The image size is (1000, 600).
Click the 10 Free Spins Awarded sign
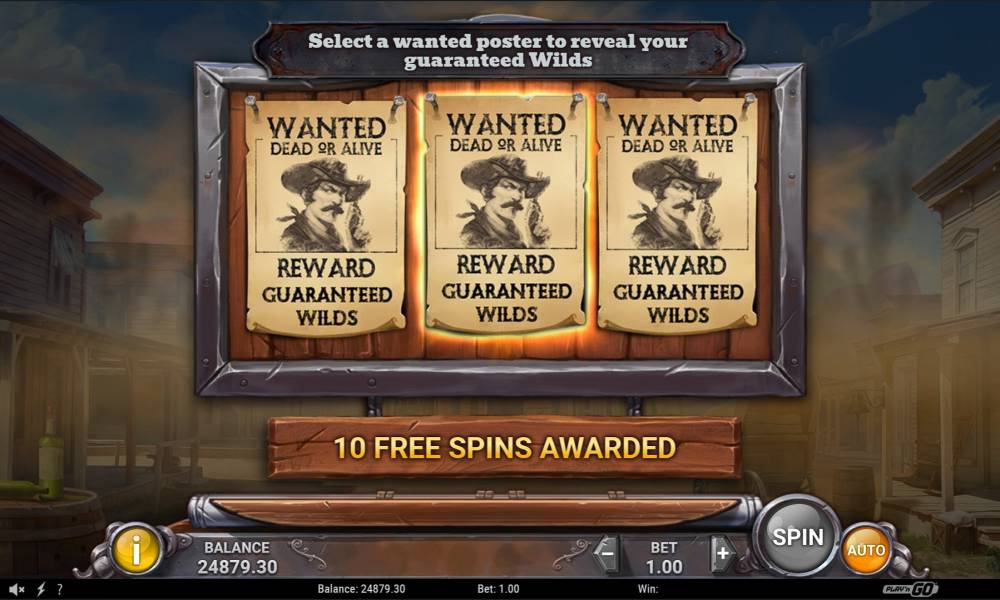[504, 448]
